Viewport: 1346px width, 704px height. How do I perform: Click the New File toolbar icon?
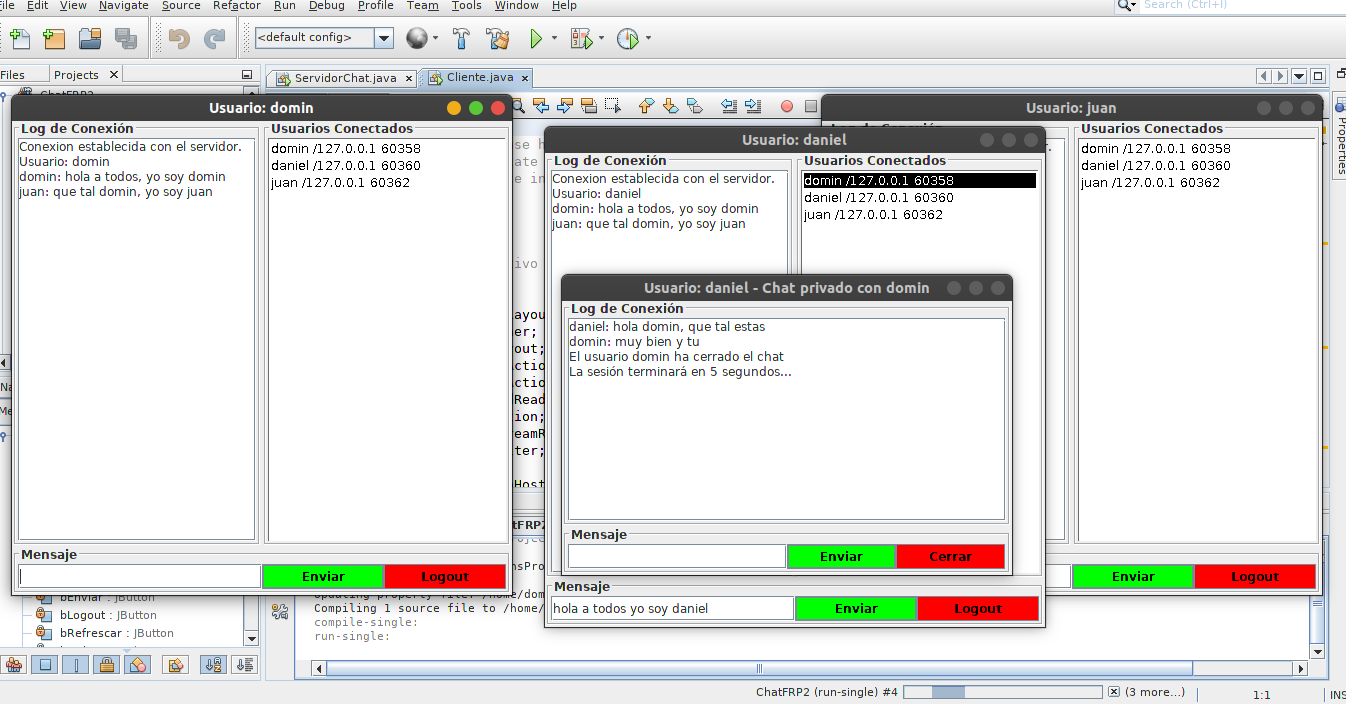pos(20,39)
